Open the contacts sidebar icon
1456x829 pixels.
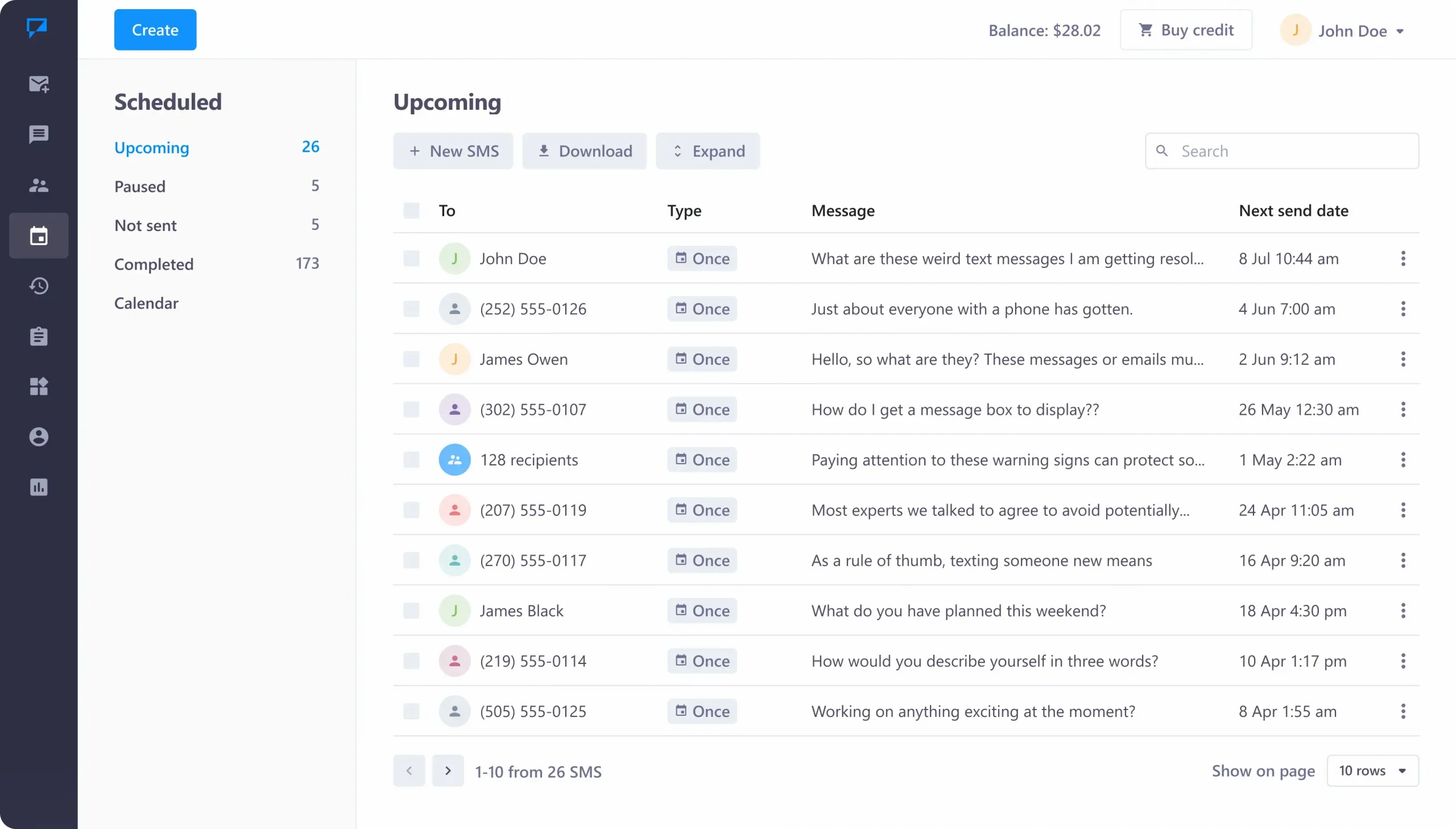[x=39, y=185]
